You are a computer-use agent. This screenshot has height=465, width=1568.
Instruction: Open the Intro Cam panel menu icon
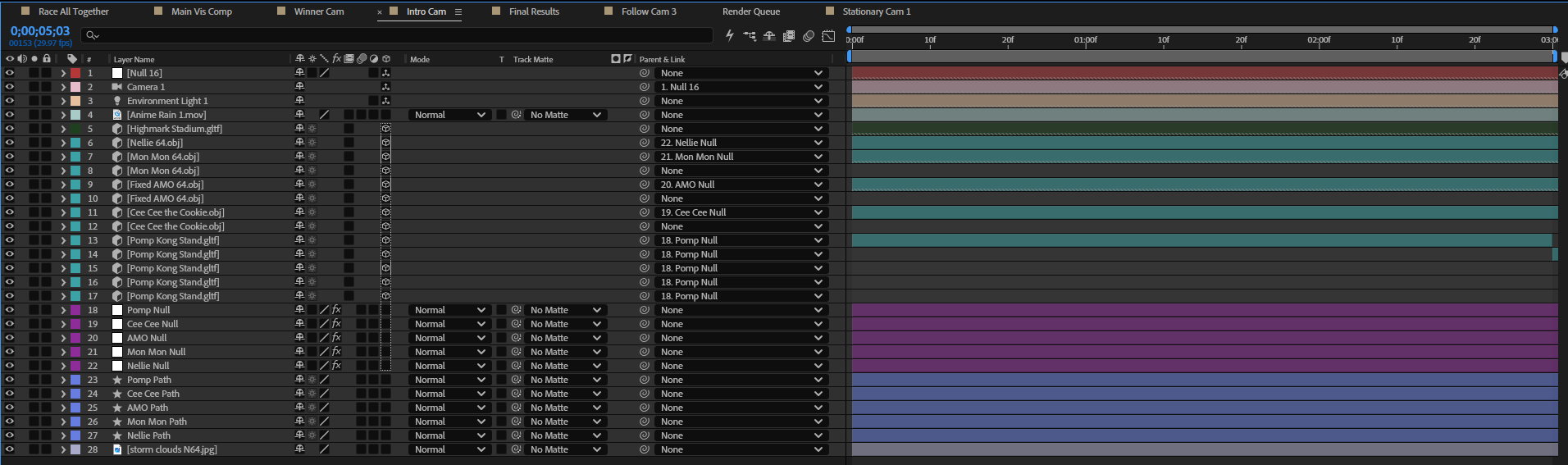pyautogui.click(x=458, y=11)
